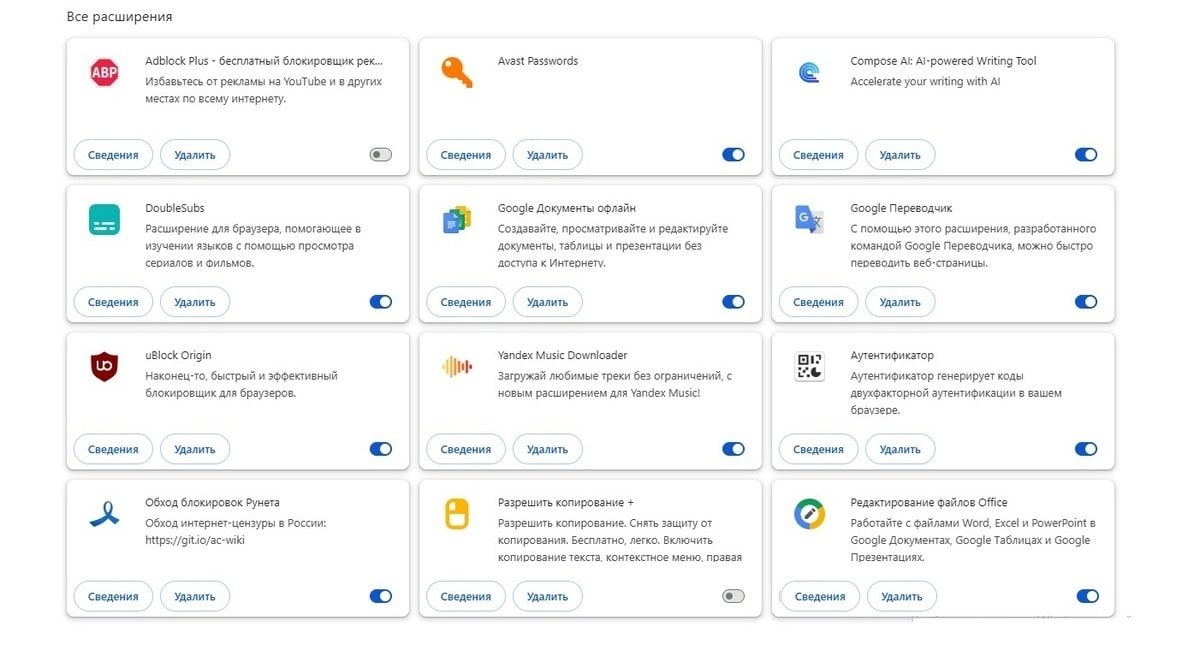Click the Avast Passwords key icon
The width and height of the screenshot is (1200, 652).
coord(456,72)
